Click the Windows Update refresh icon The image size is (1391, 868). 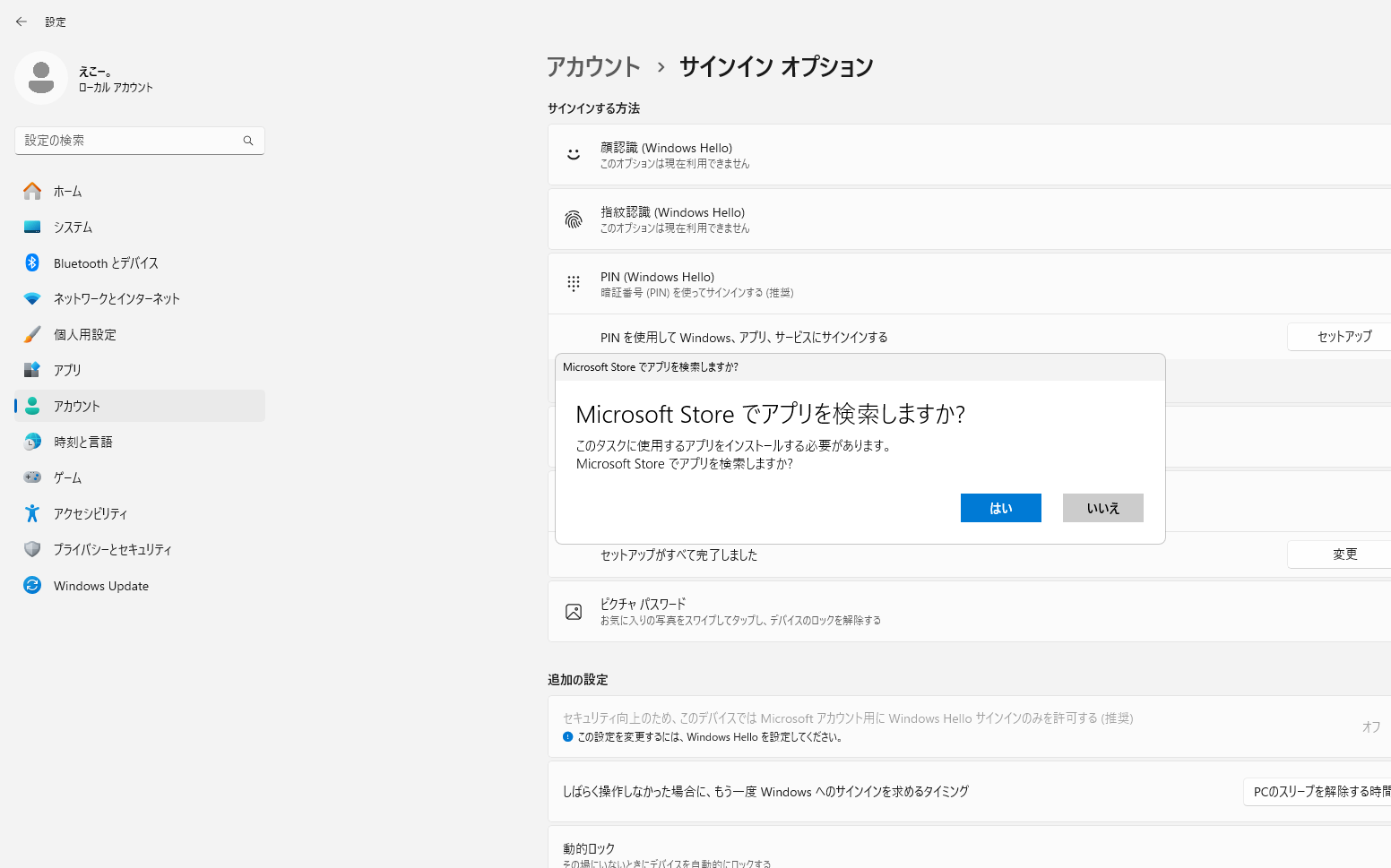[32, 585]
